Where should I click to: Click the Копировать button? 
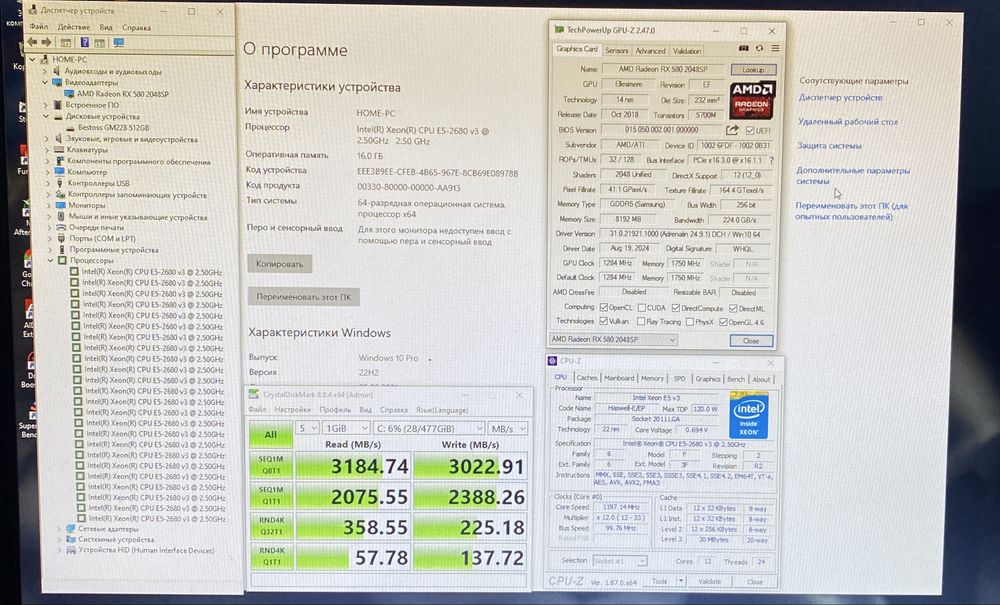(279, 263)
